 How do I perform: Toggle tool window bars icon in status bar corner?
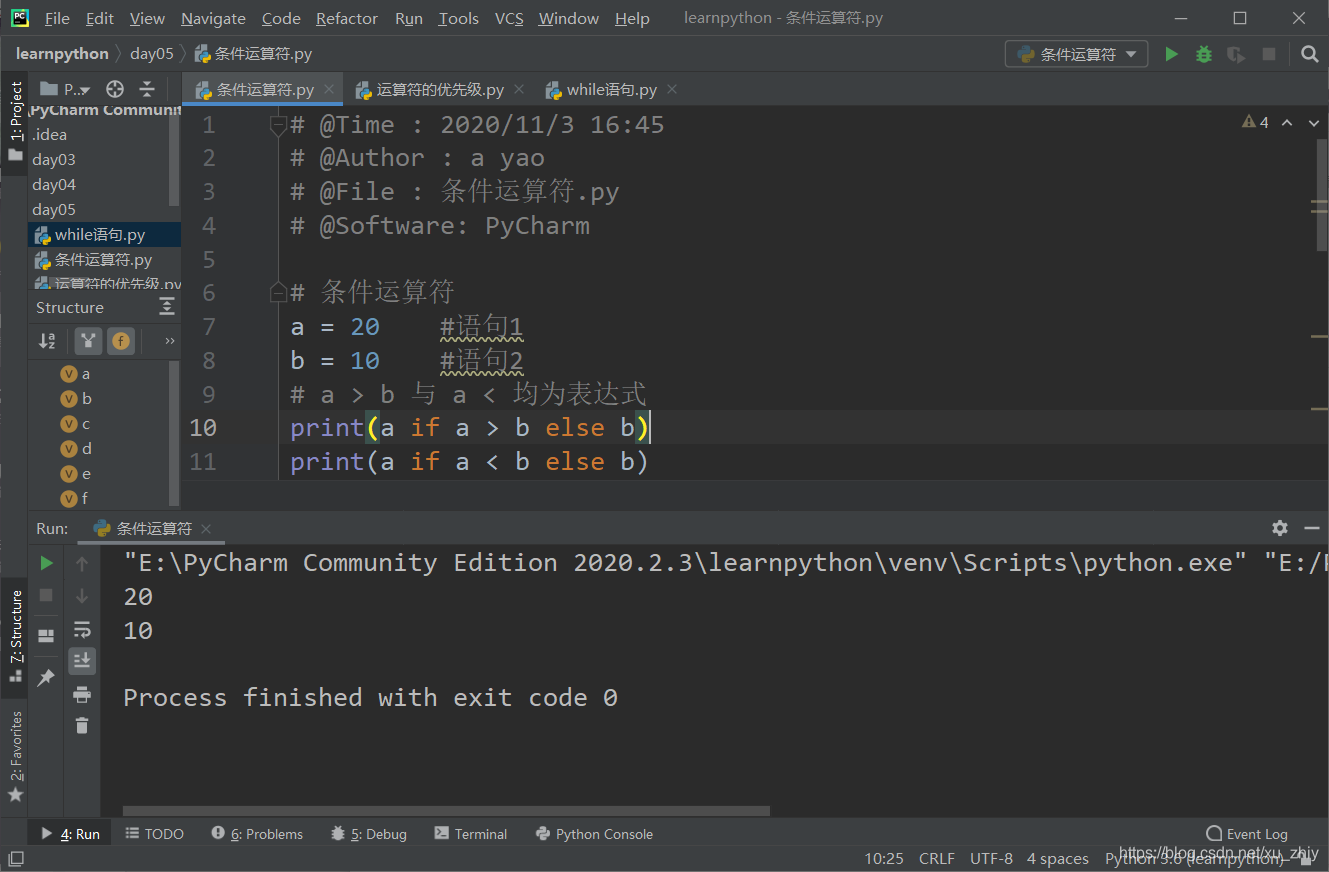tap(15, 858)
